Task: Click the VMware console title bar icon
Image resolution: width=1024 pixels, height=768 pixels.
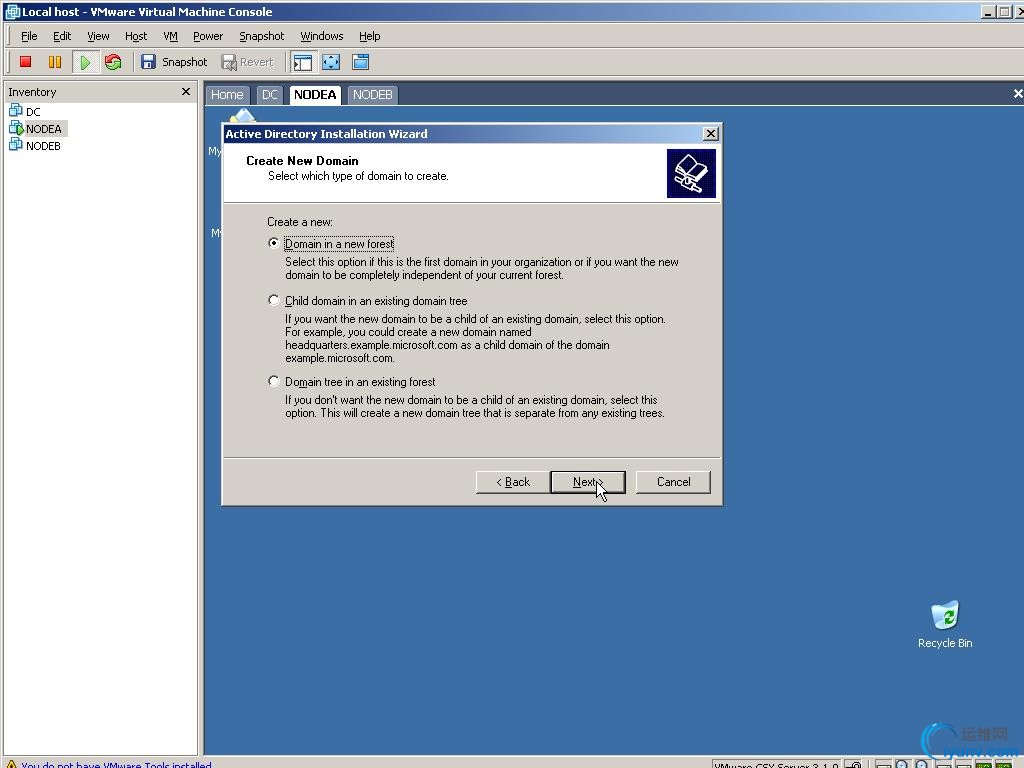Action: pyautogui.click(x=12, y=11)
